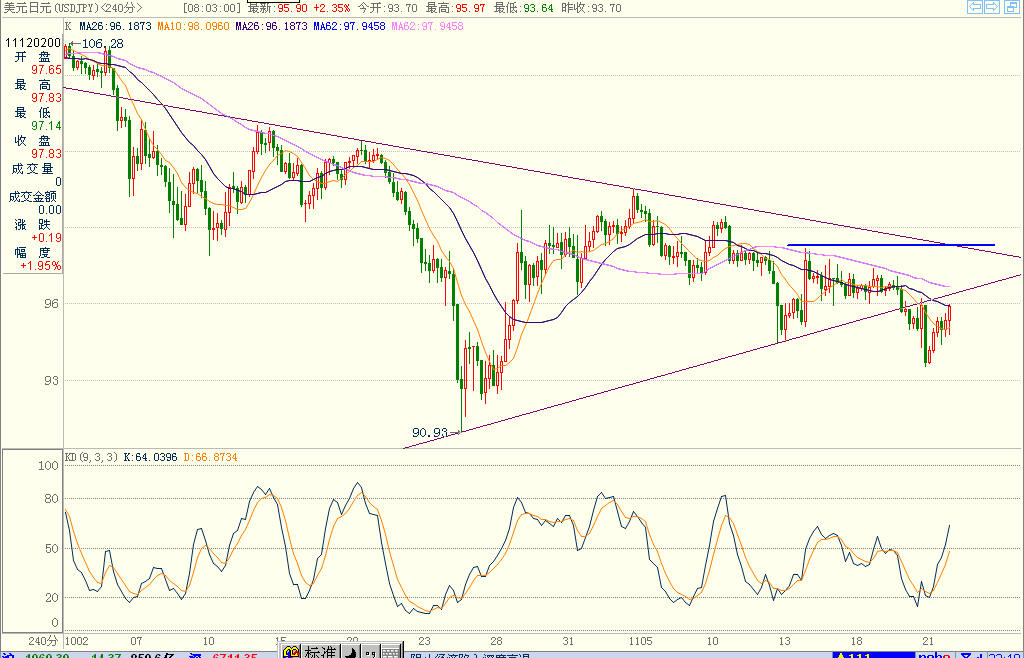Screen dimensions: 1024x658
Task: Open the soft keyboard icon in IME bar
Action: [390, 652]
